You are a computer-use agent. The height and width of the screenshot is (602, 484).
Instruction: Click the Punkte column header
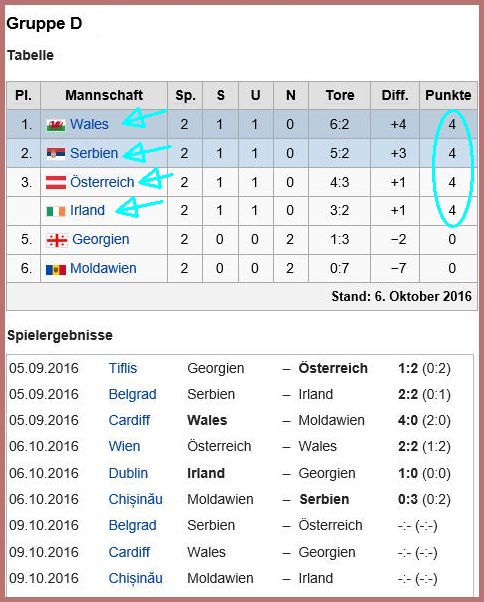coord(448,95)
